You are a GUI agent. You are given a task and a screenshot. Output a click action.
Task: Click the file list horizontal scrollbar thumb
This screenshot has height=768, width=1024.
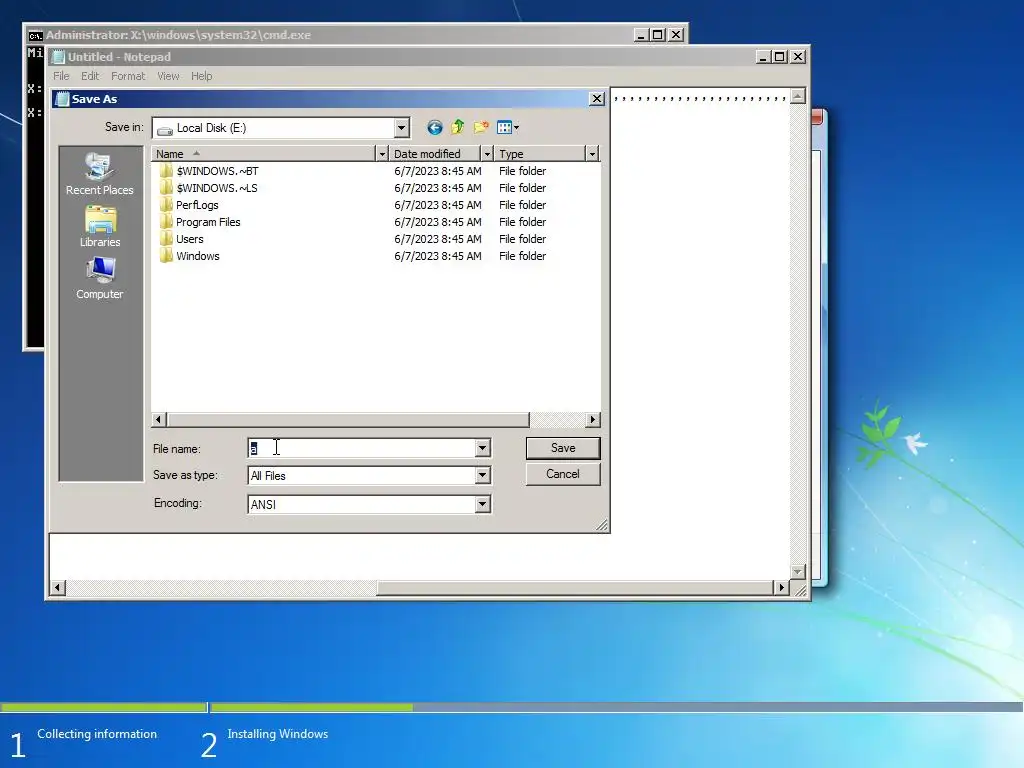[347, 420]
